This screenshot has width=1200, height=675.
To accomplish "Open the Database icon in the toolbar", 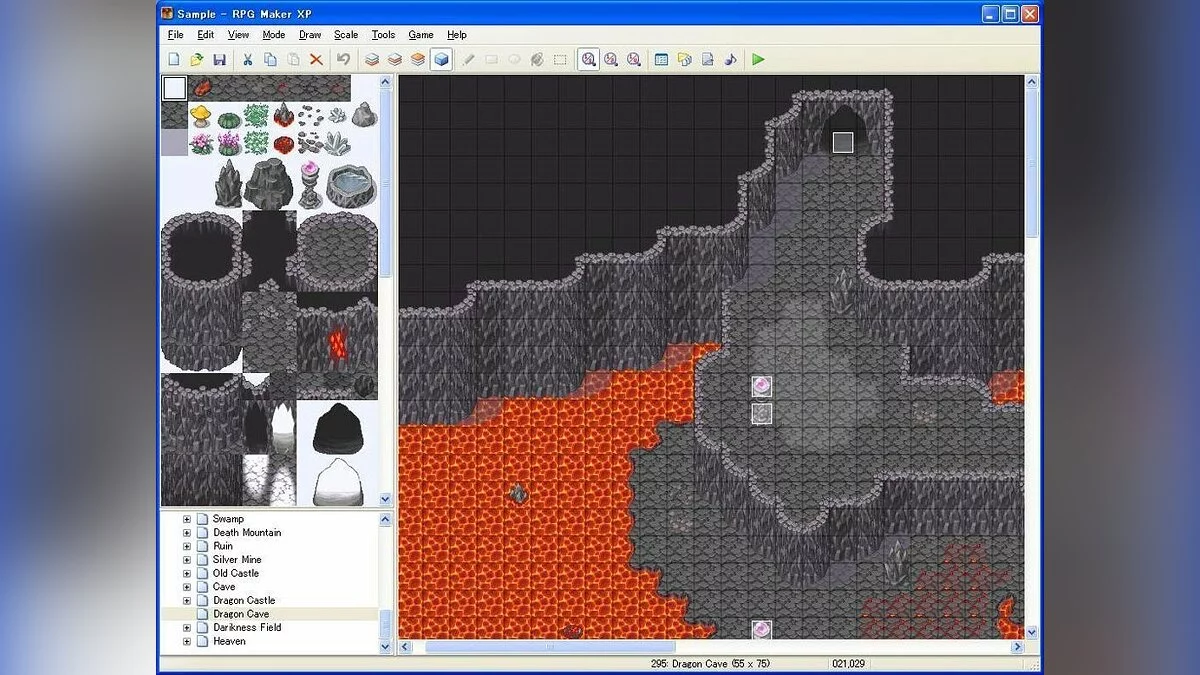I will tap(661, 60).
